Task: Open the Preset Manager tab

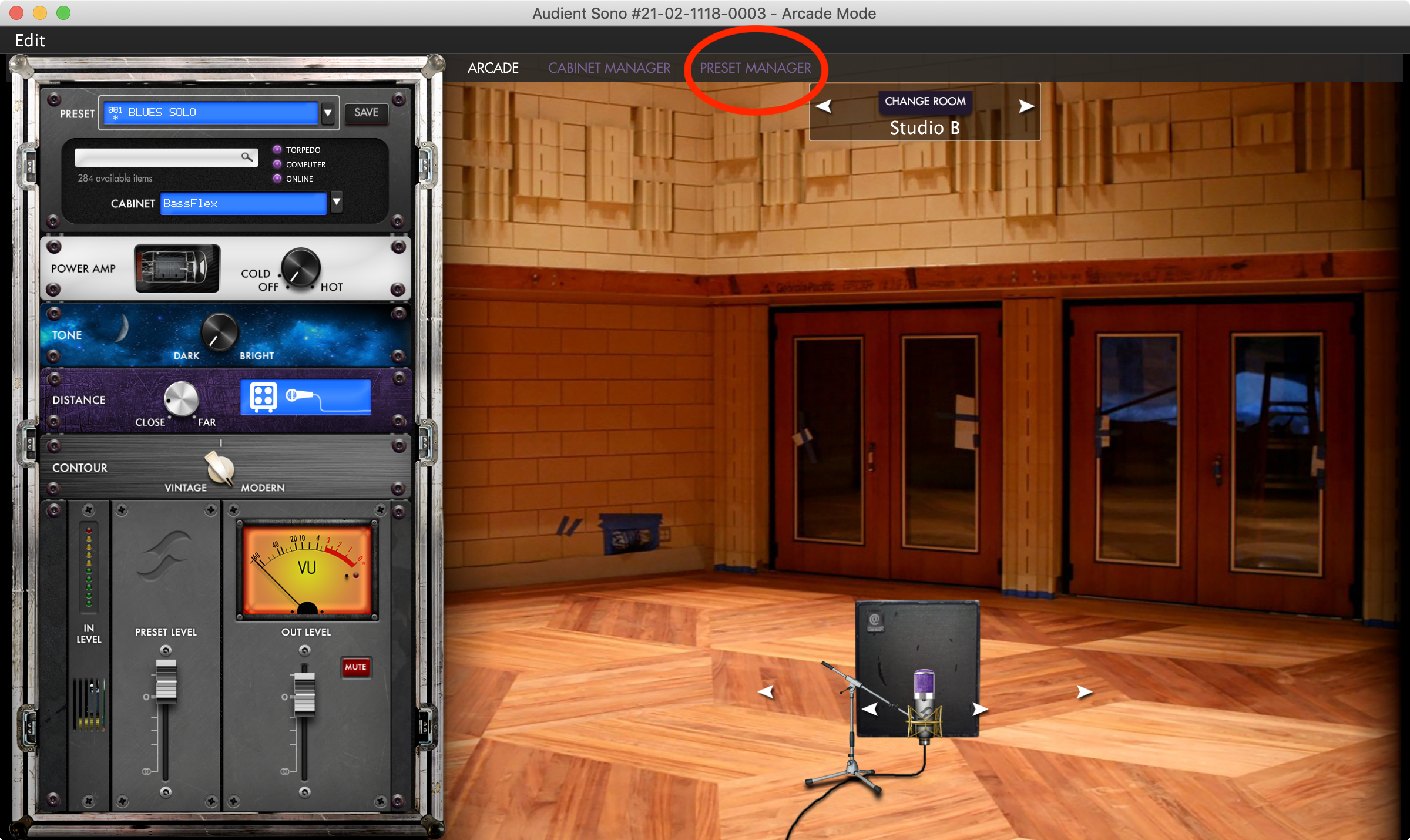Action: 755,68
